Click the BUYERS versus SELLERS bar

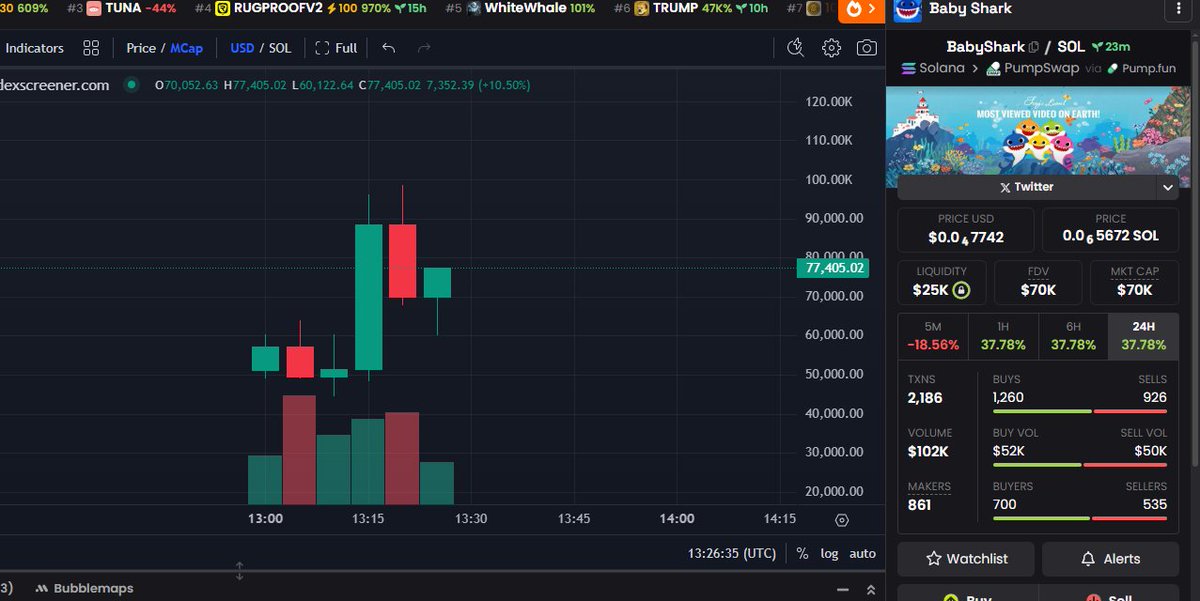pyautogui.click(x=1080, y=518)
